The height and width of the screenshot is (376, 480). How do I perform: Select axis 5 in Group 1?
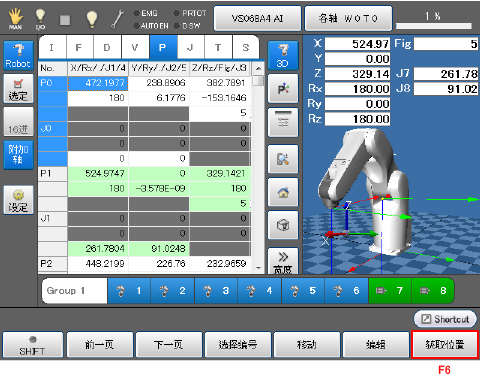click(303, 291)
